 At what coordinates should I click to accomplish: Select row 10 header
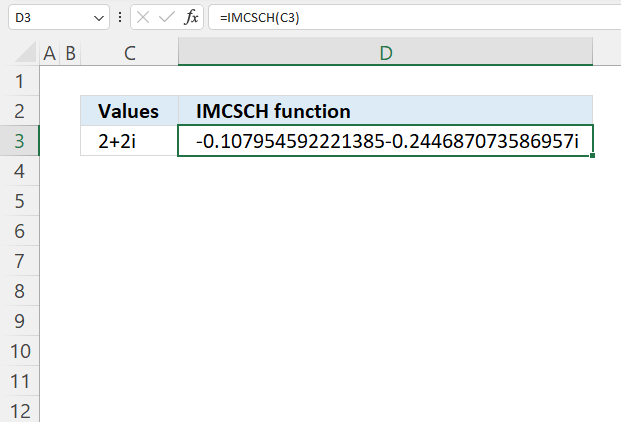(x=19, y=351)
